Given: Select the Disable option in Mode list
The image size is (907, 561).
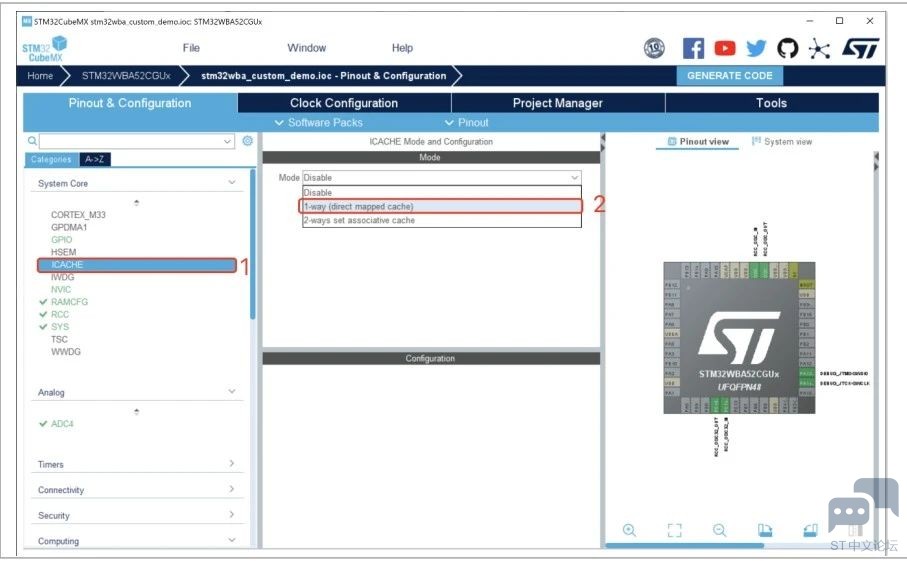Looking at the screenshot, I should point(442,193).
